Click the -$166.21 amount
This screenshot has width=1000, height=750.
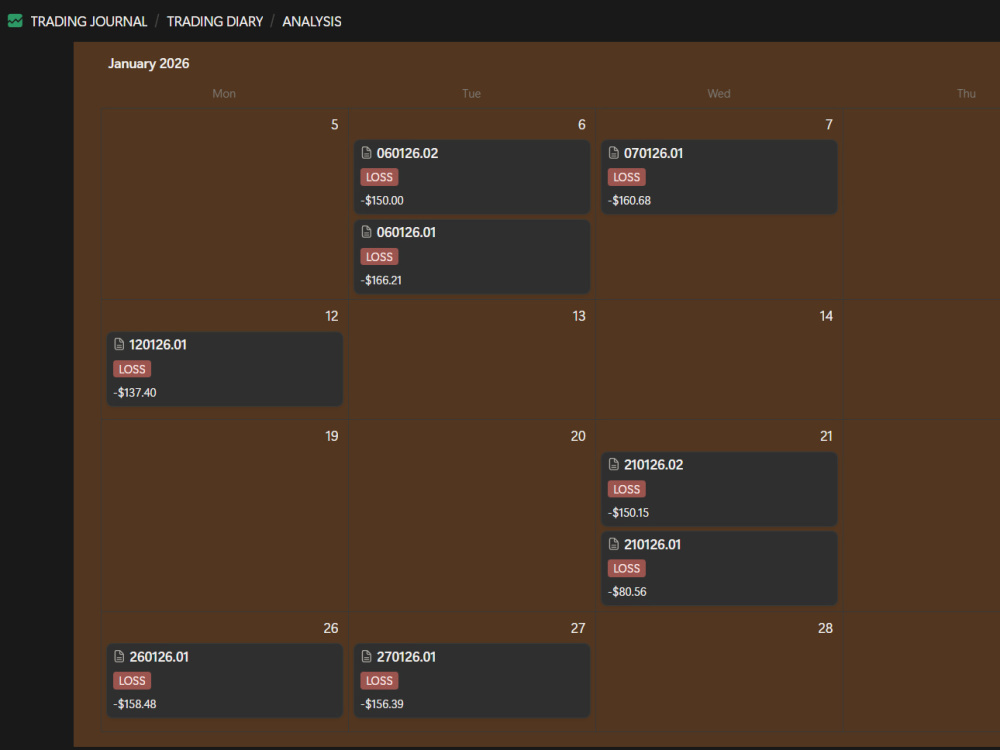coord(381,280)
